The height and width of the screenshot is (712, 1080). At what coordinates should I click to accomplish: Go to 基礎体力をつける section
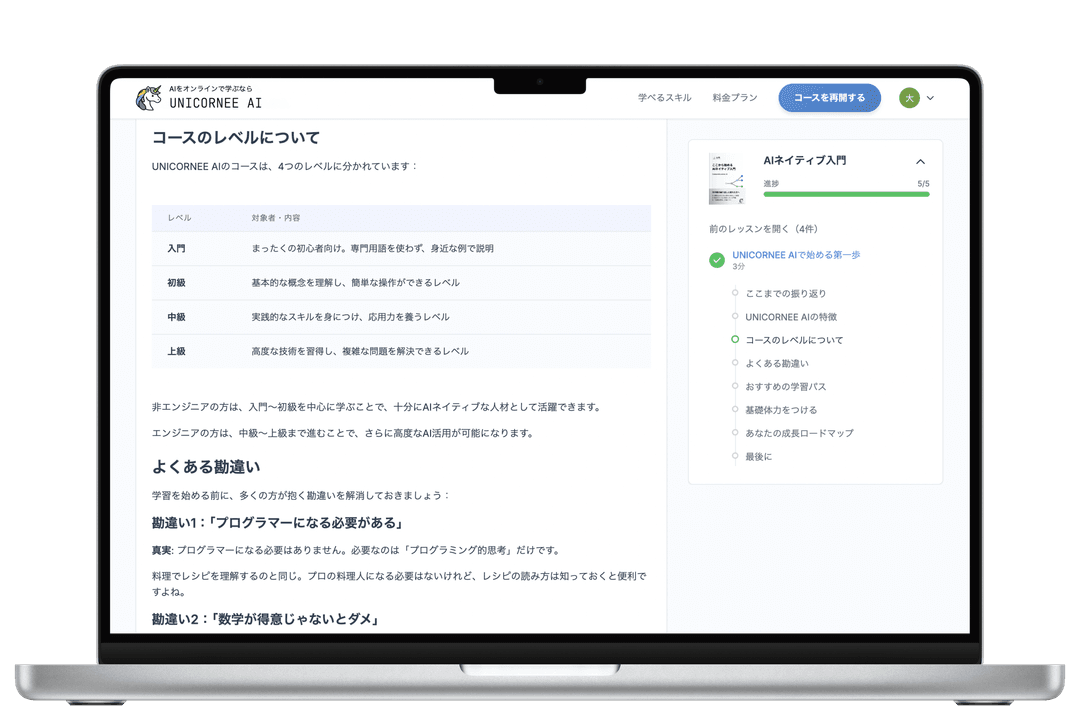coord(781,410)
